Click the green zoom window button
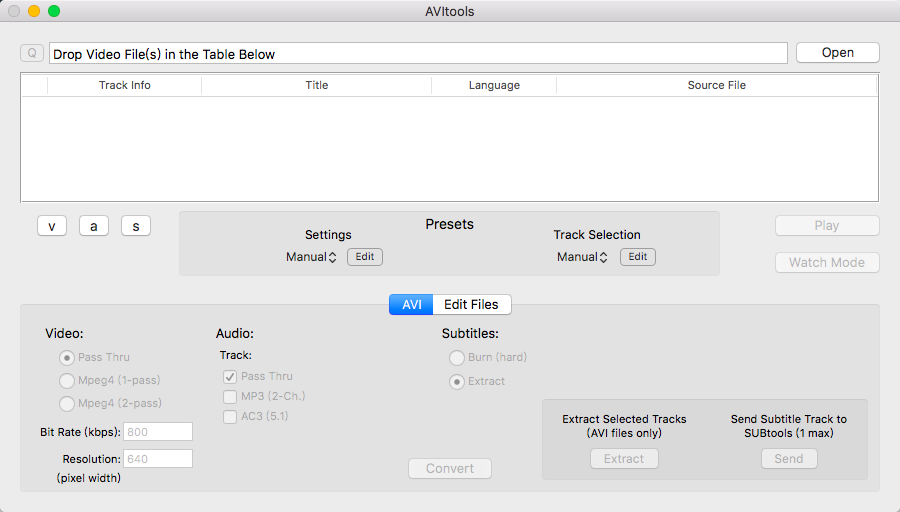 pyautogui.click(x=54, y=11)
